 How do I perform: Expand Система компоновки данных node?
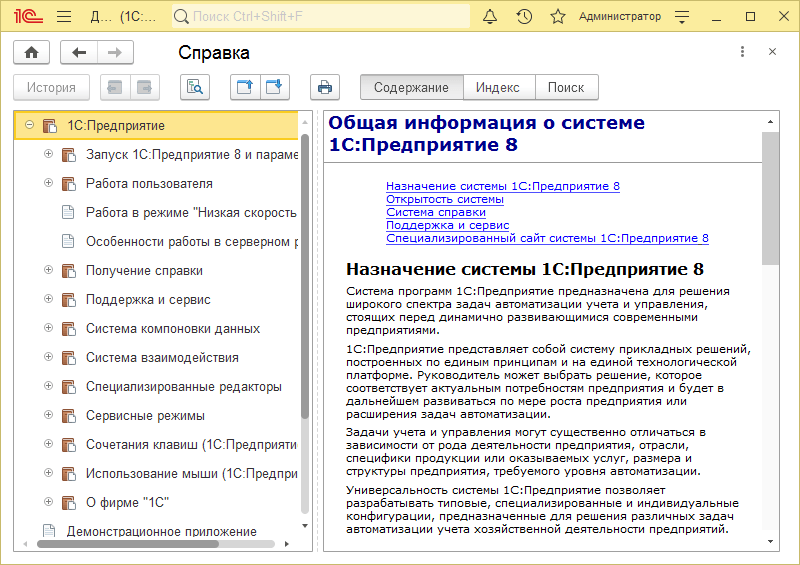[48, 328]
